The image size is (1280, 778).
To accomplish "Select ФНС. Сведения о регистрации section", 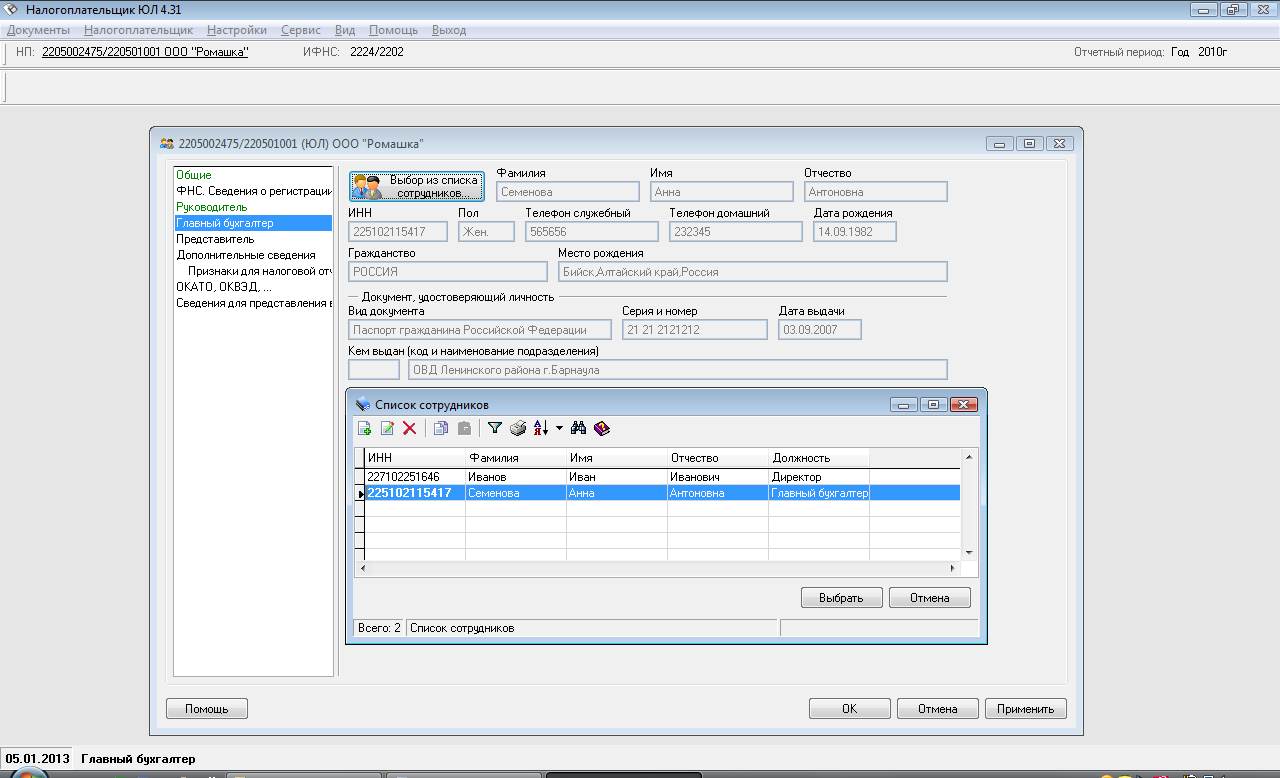I will point(253,191).
